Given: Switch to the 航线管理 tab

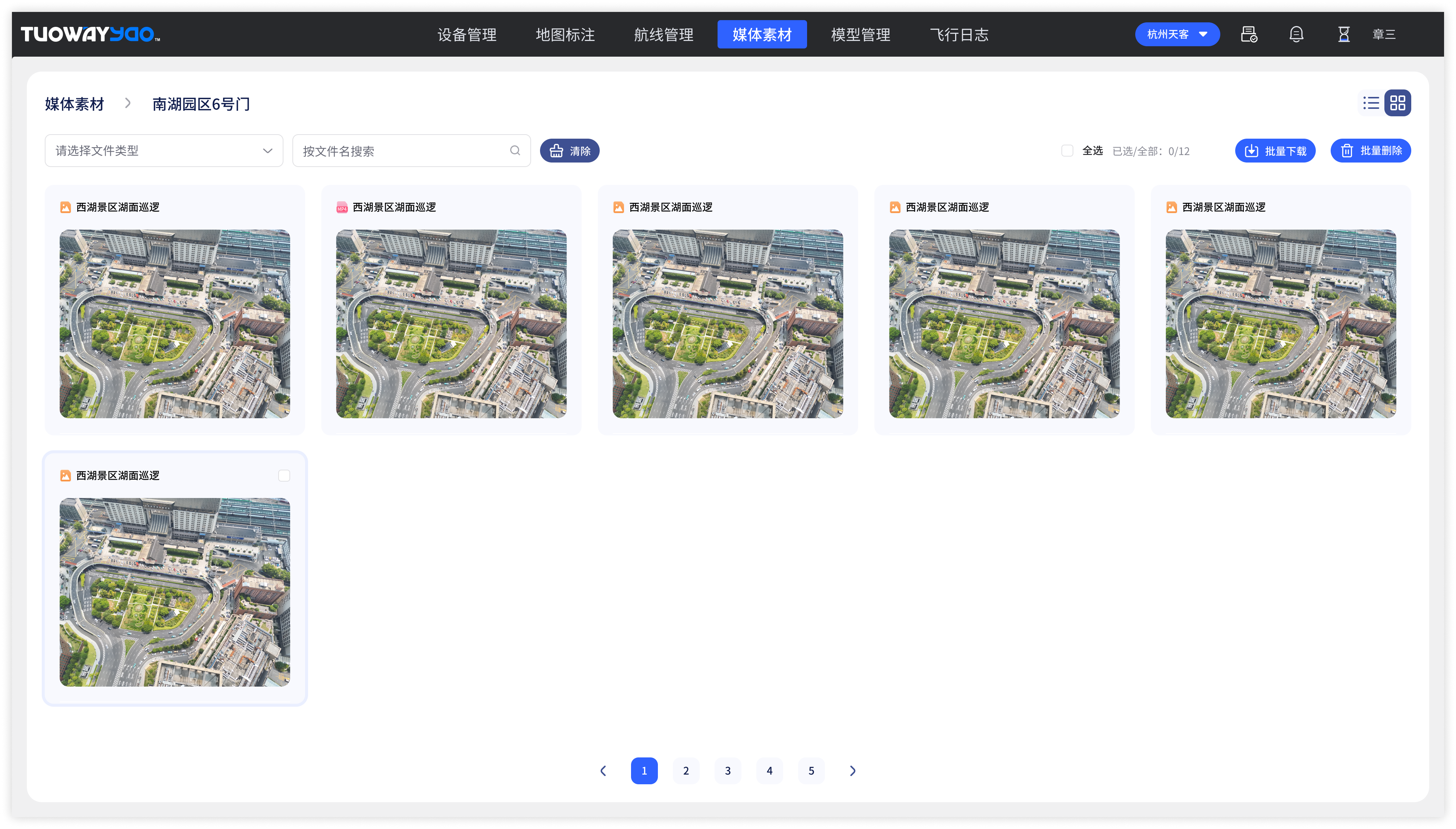Looking at the screenshot, I should 663,34.
